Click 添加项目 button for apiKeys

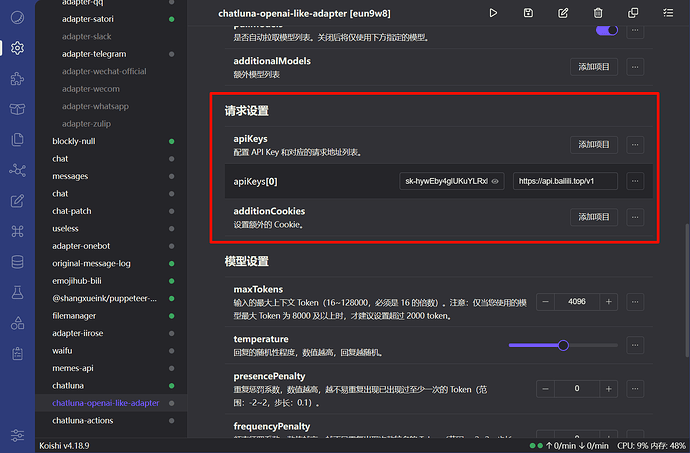click(594, 145)
